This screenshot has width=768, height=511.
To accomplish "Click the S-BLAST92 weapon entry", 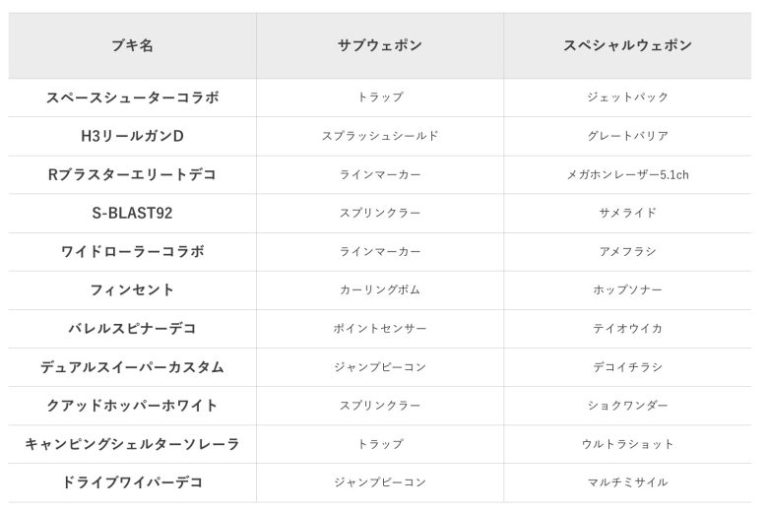I will coord(132,213).
